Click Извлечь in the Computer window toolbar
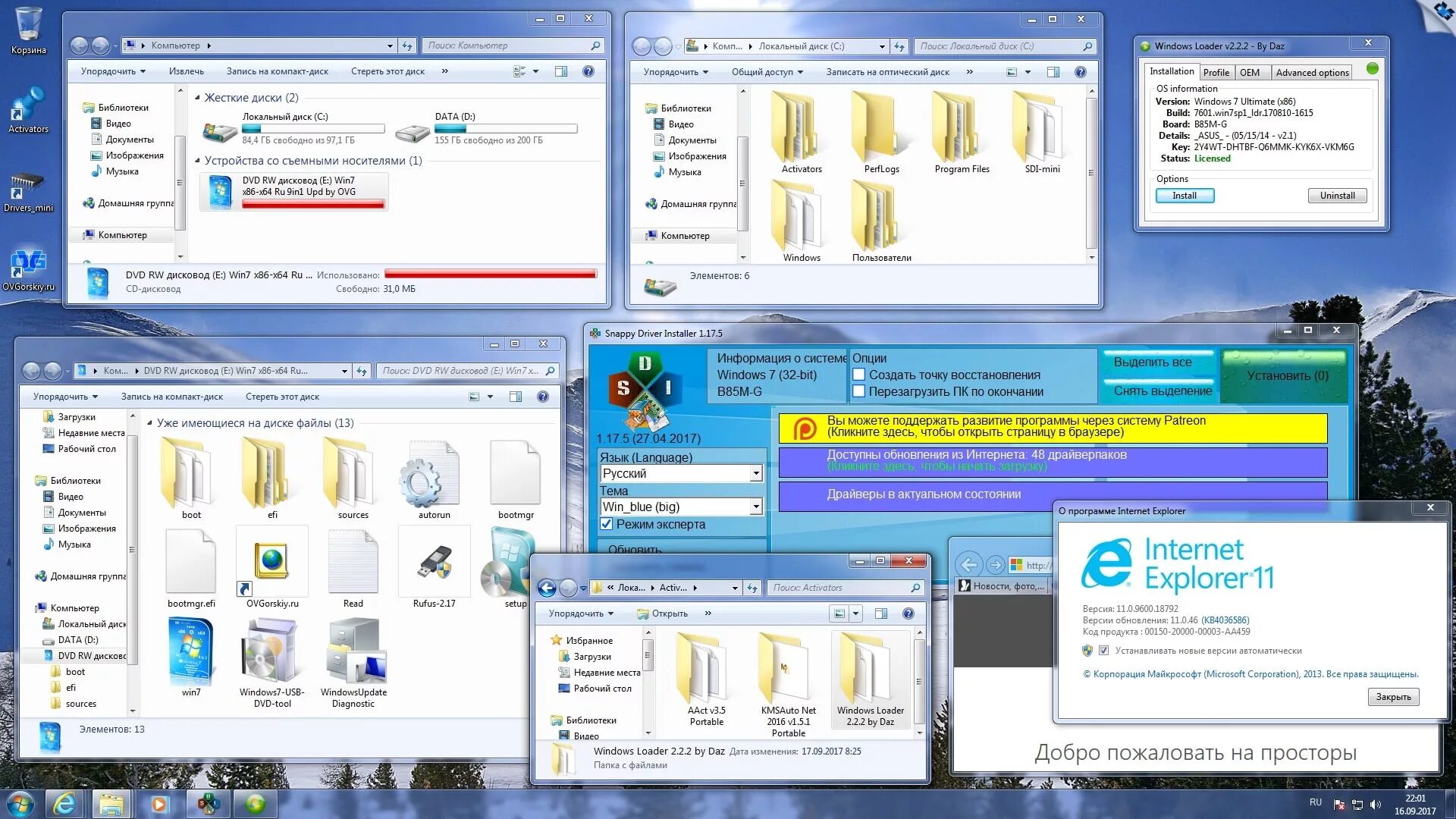 click(187, 71)
